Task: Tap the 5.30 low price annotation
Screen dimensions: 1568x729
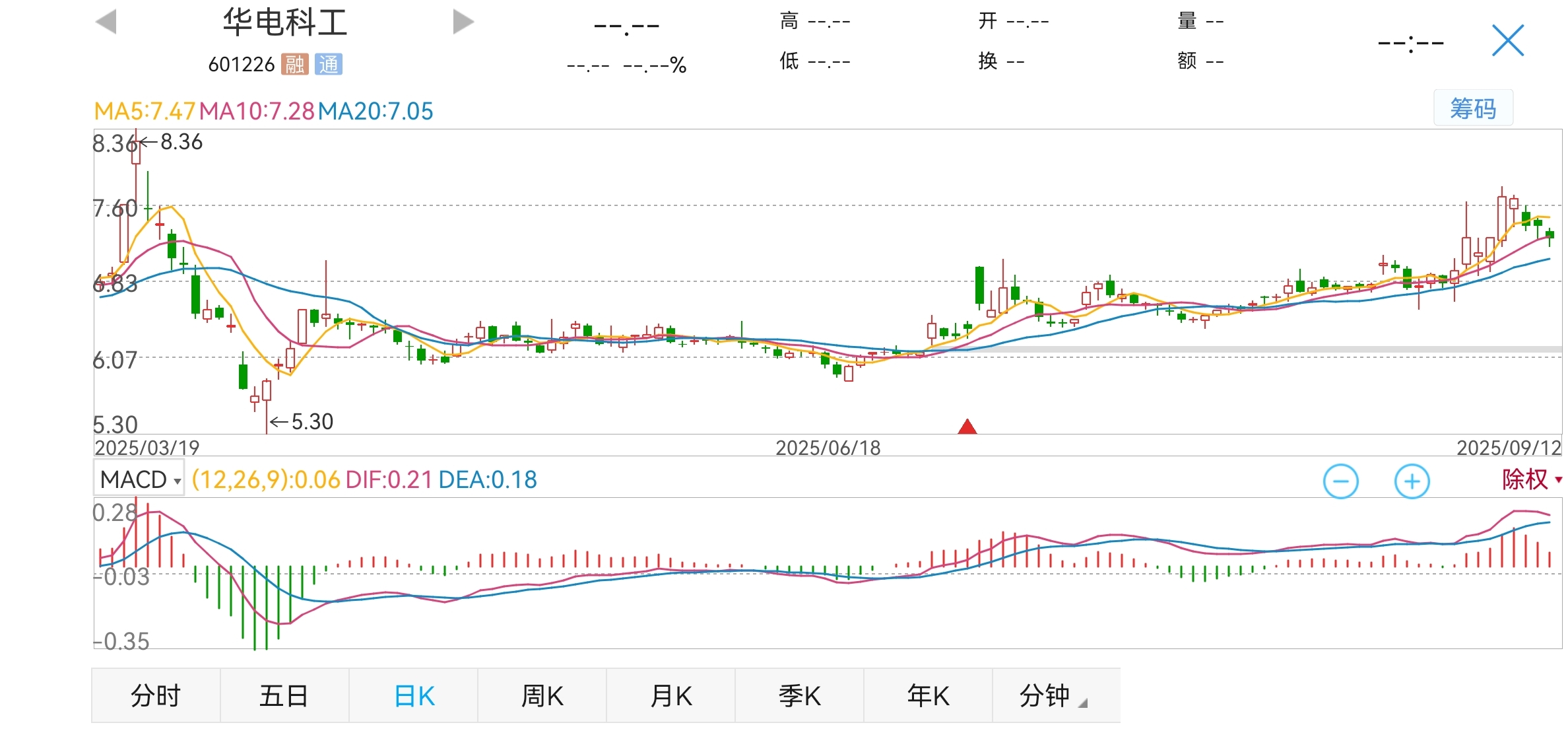Action: pos(302,421)
